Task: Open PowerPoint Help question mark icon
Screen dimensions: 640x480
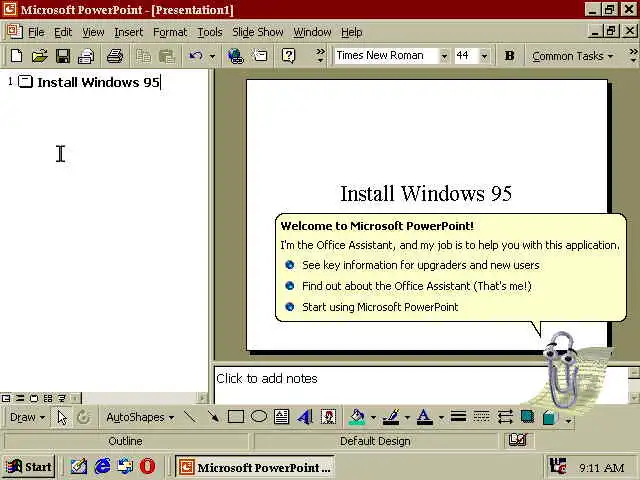Action: coord(288,56)
